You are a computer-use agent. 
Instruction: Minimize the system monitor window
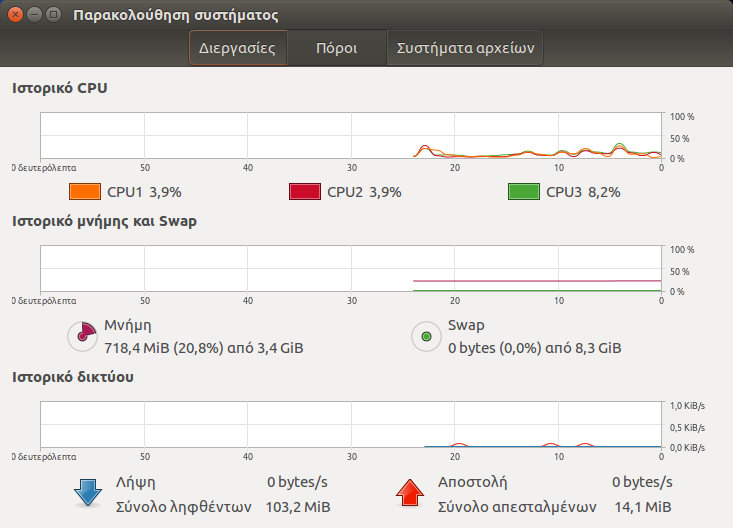35,14
